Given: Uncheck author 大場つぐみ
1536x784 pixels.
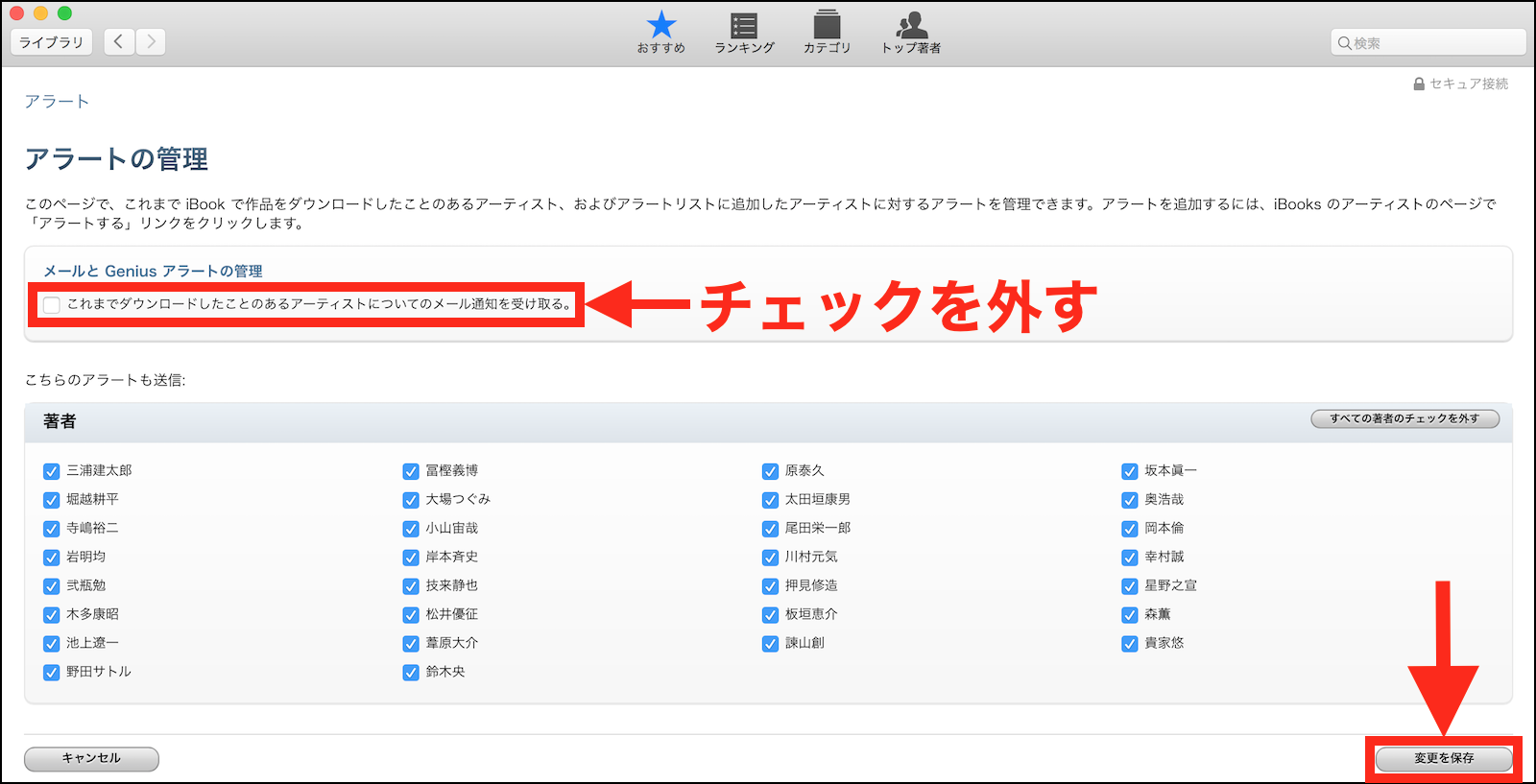Looking at the screenshot, I should [411, 500].
